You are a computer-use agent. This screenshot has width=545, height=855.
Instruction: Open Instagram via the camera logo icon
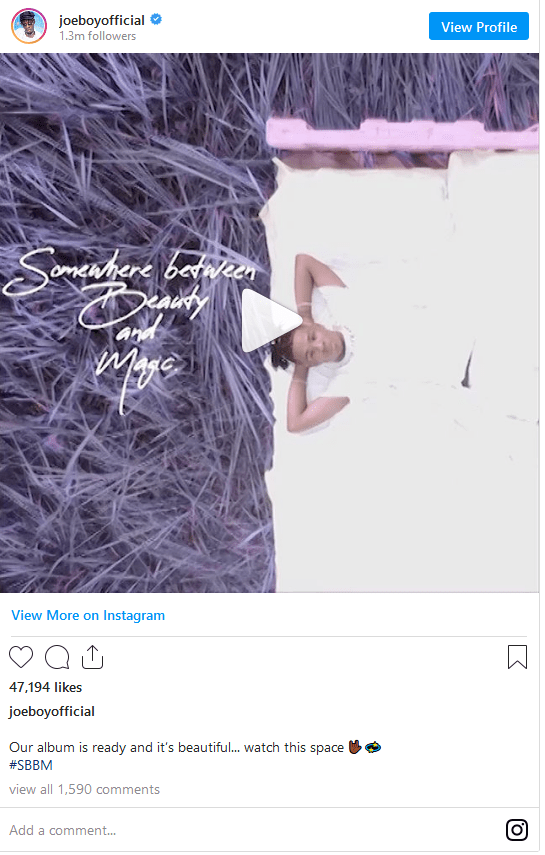(516, 830)
